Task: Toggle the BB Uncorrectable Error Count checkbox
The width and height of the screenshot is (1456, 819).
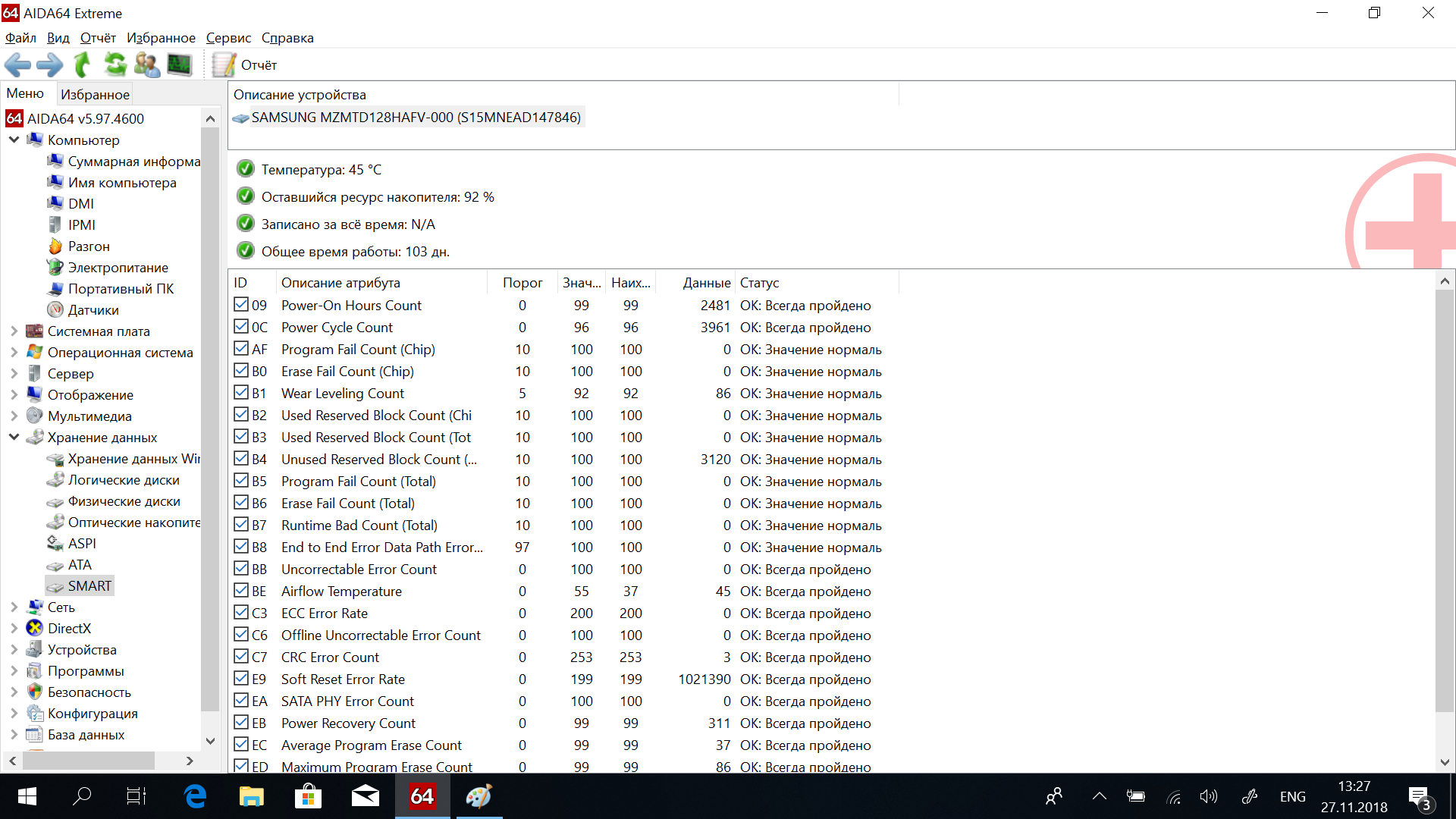Action: 241,569
